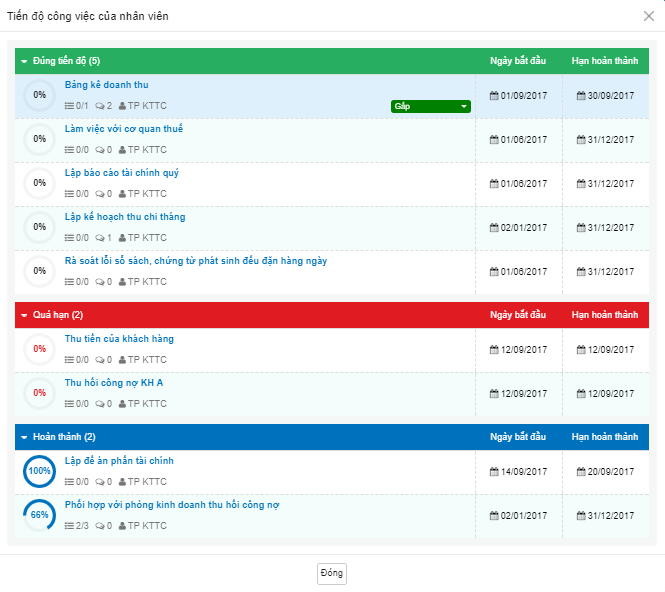Viewport: 665px width, 592px height.
Task: Close the Tiến độ công việc dialog
Action: click(x=649, y=16)
